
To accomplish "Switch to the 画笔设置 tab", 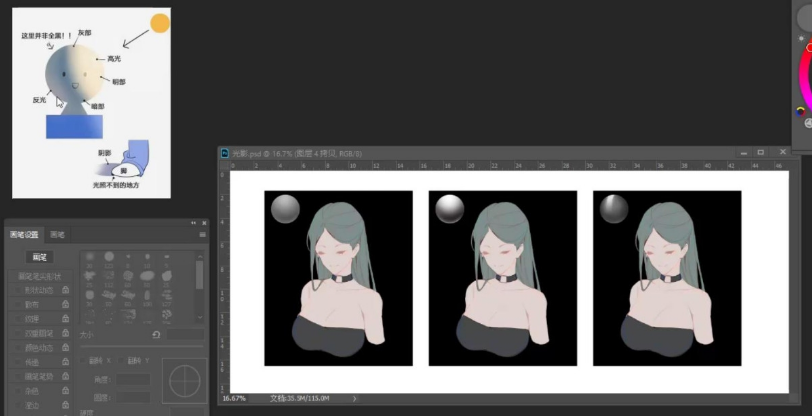I will click(x=27, y=234).
